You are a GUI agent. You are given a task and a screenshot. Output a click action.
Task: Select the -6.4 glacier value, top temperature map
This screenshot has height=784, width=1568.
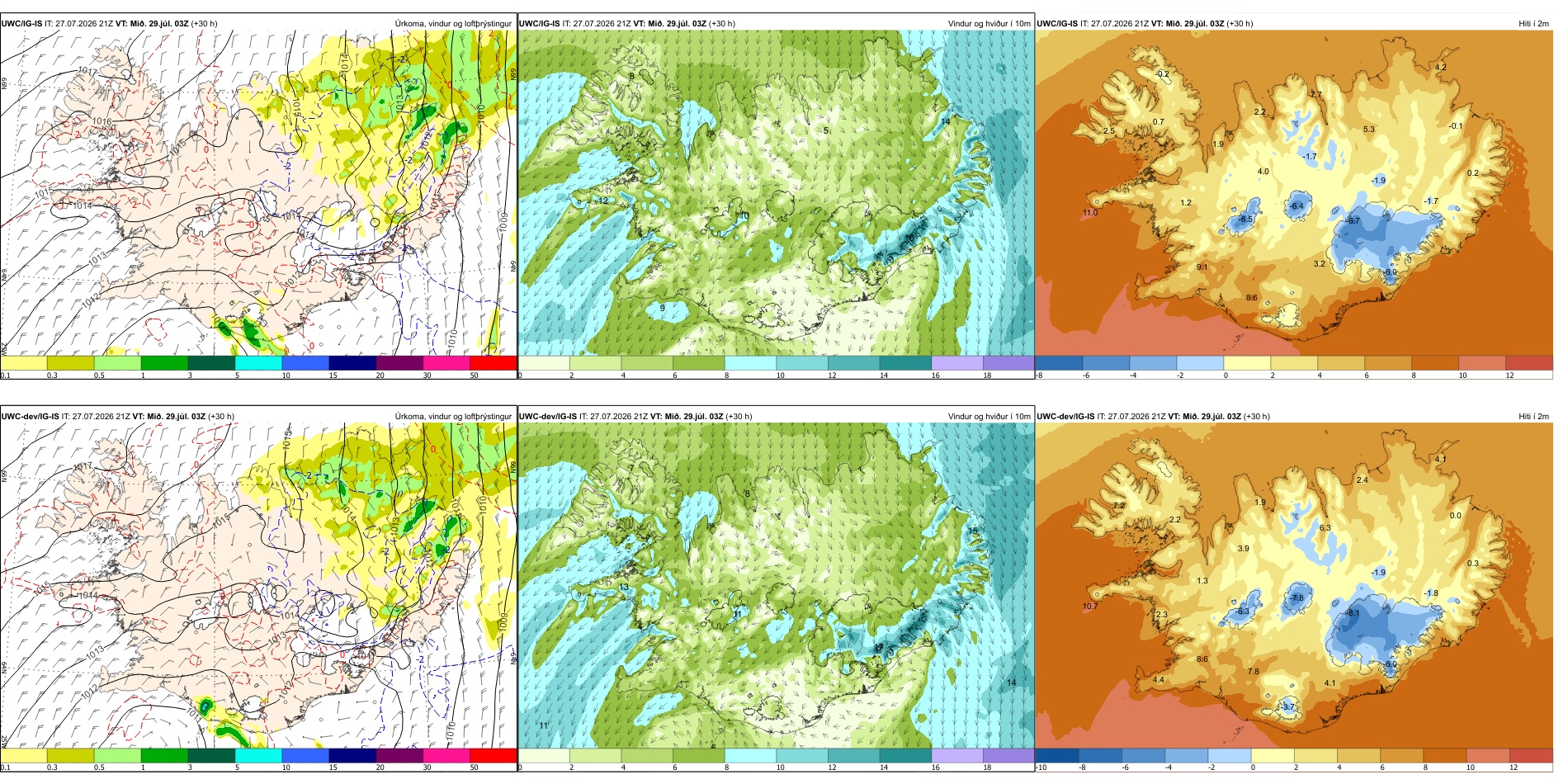point(1296,206)
